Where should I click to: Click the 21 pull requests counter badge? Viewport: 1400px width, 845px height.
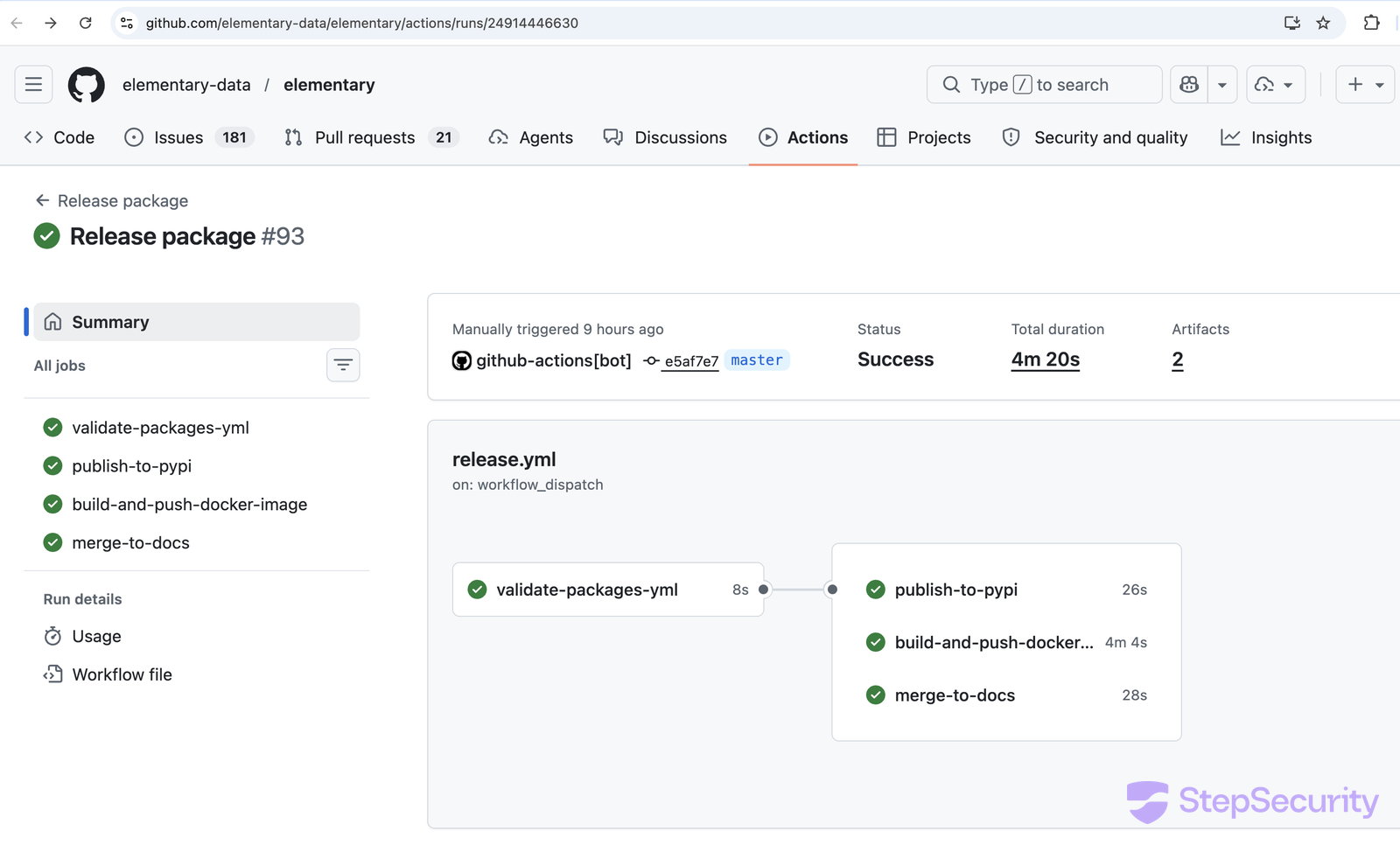(x=444, y=137)
